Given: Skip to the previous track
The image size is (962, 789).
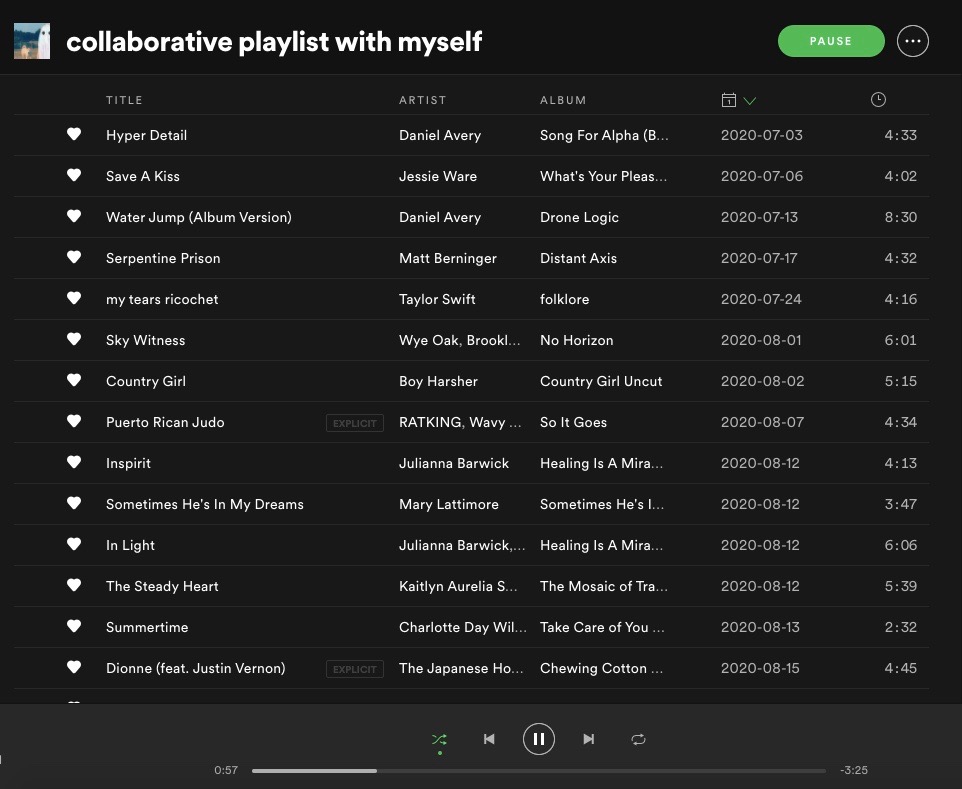Looking at the screenshot, I should click(489, 739).
